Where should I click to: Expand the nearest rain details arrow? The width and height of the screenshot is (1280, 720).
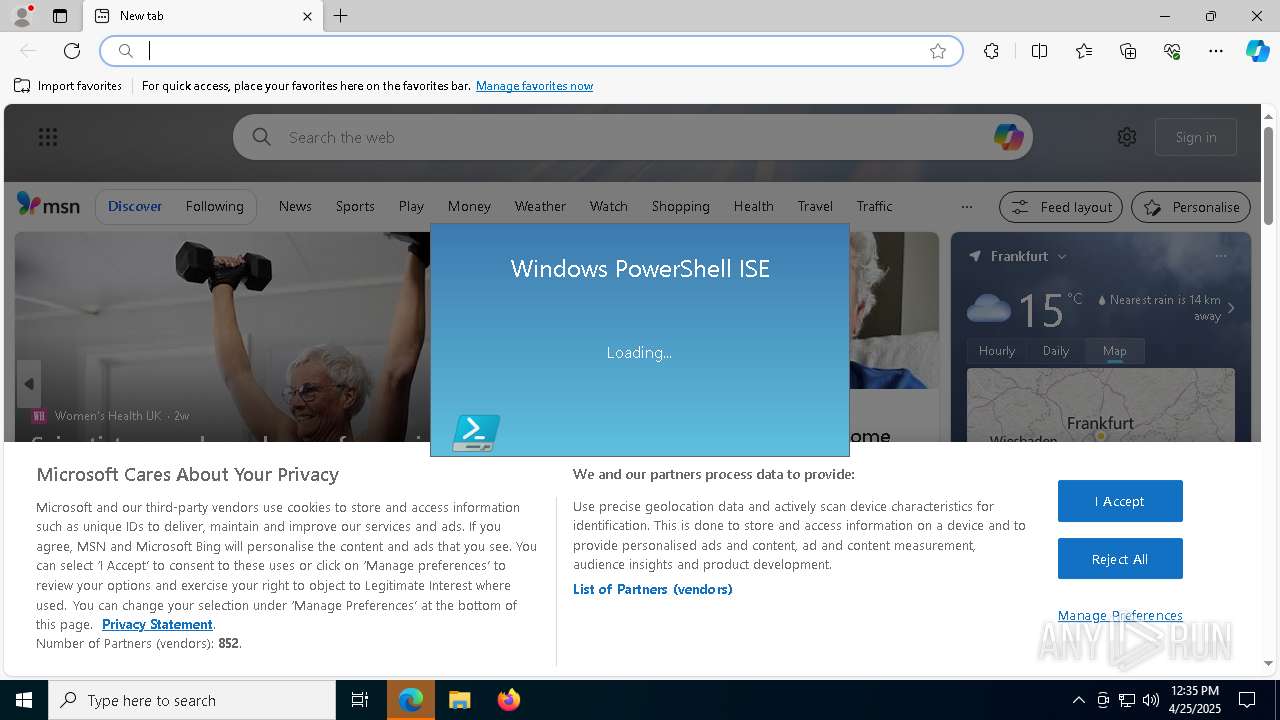pos(1231,308)
